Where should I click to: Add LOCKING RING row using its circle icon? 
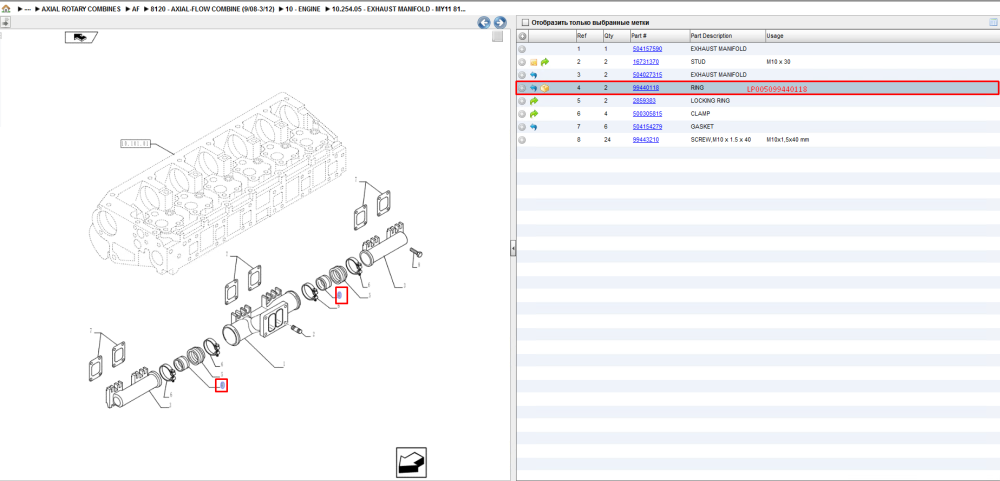coord(522,101)
